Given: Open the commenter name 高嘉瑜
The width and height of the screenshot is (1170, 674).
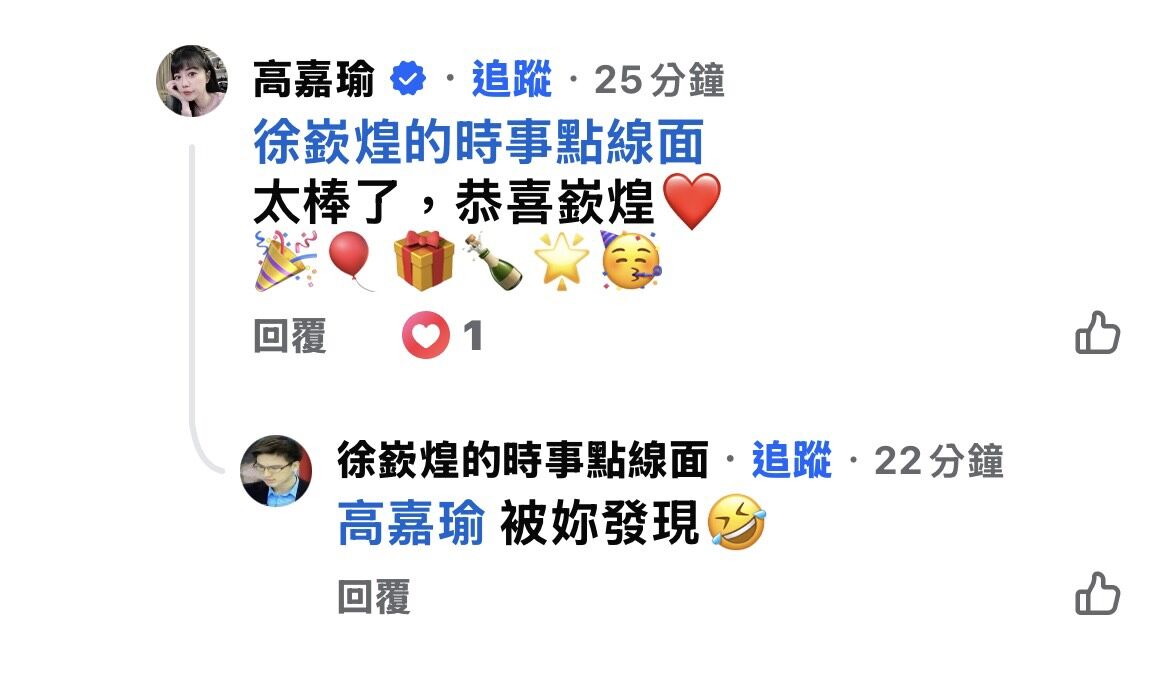Looking at the screenshot, I should [x=314, y=79].
